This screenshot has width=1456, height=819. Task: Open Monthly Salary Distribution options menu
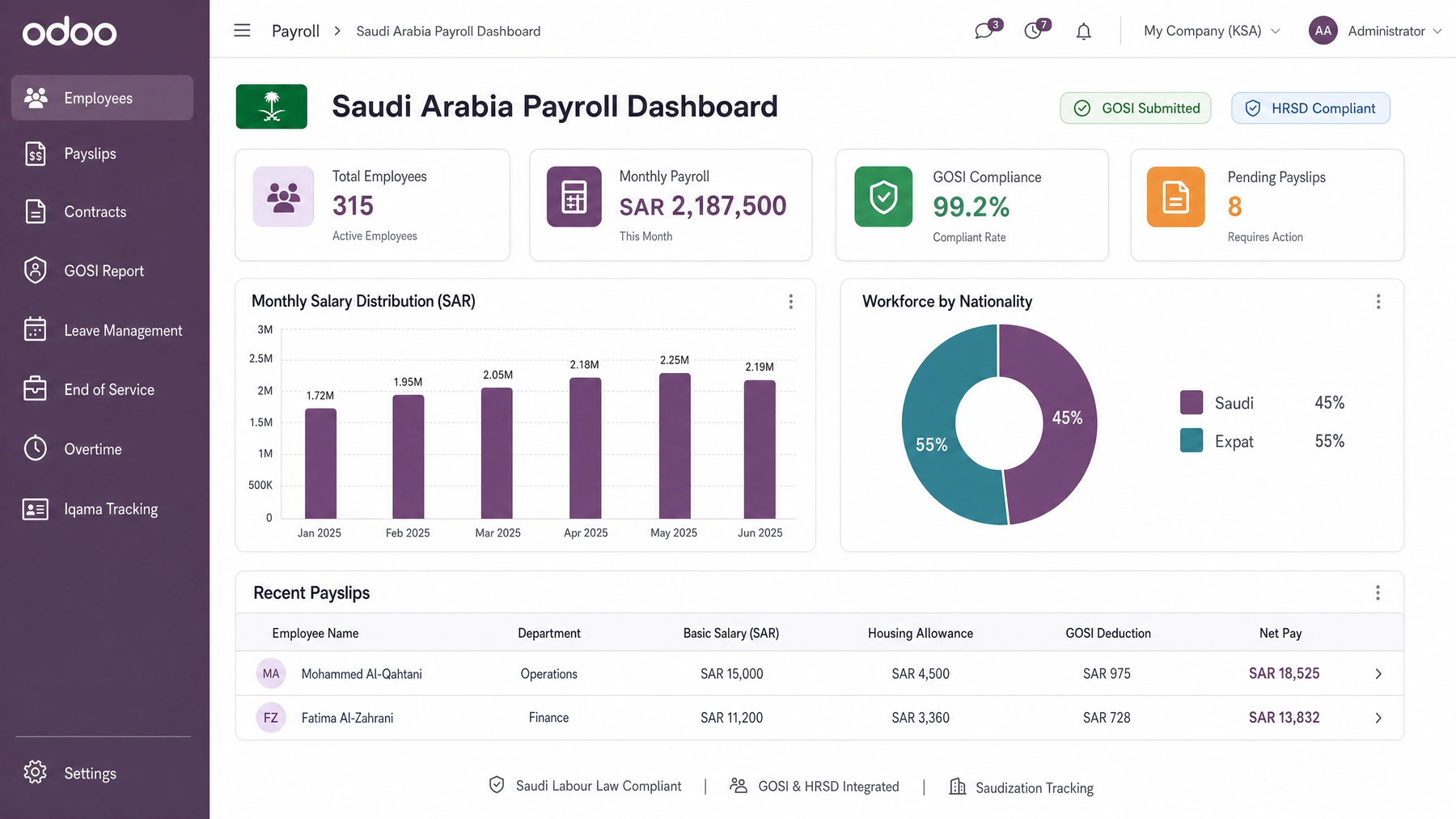pyautogui.click(x=791, y=302)
